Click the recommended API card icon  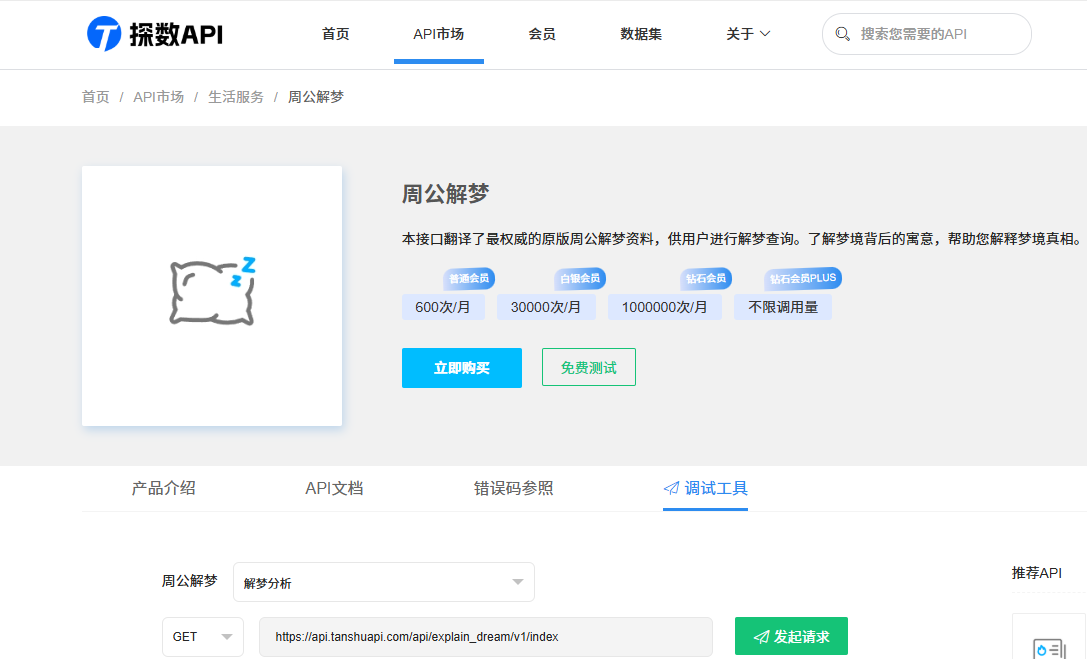1049,645
